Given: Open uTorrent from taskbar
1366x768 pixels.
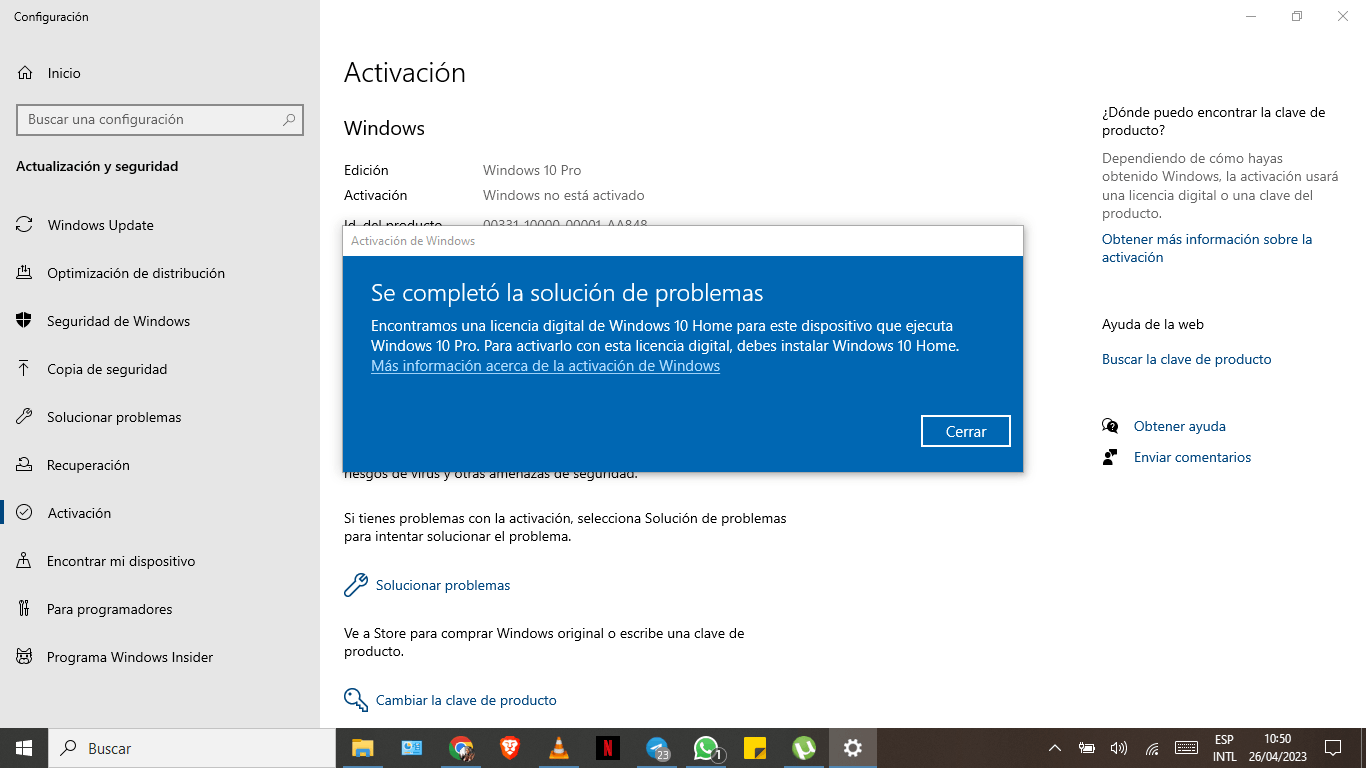Looking at the screenshot, I should (803, 748).
